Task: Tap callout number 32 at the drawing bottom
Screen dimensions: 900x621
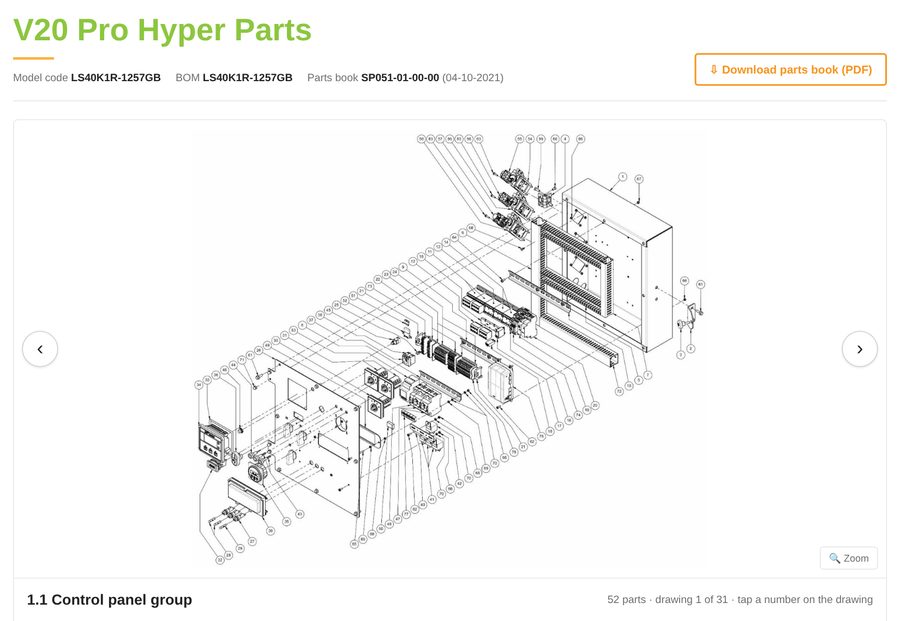Action: coord(220,560)
